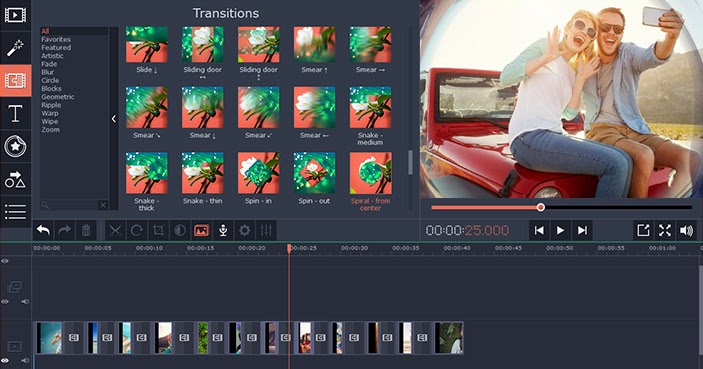703x369 pixels.
Task: Click the Split scissors icon
Action: point(115,230)
